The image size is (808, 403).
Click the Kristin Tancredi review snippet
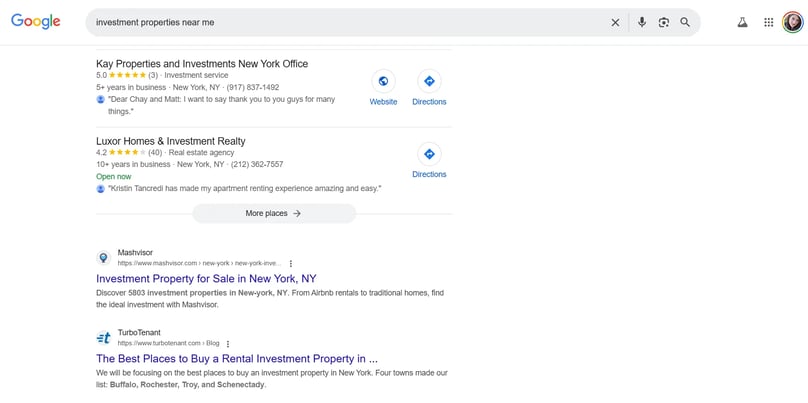pyautogui.click(x=244, y=189)
